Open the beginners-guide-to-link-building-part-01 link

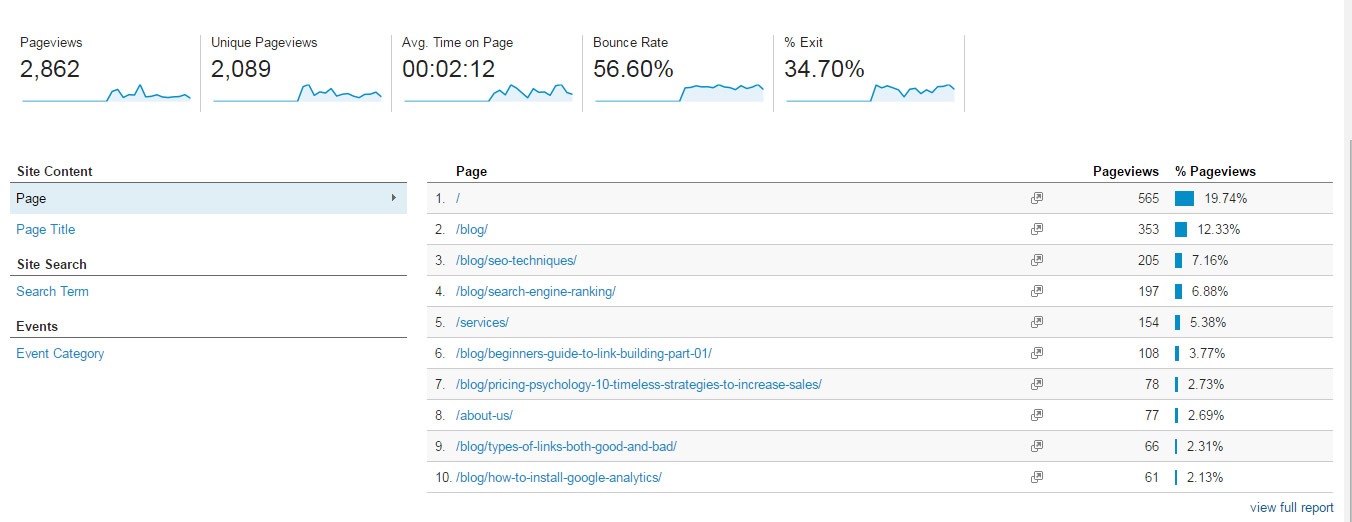coord(584,353)
